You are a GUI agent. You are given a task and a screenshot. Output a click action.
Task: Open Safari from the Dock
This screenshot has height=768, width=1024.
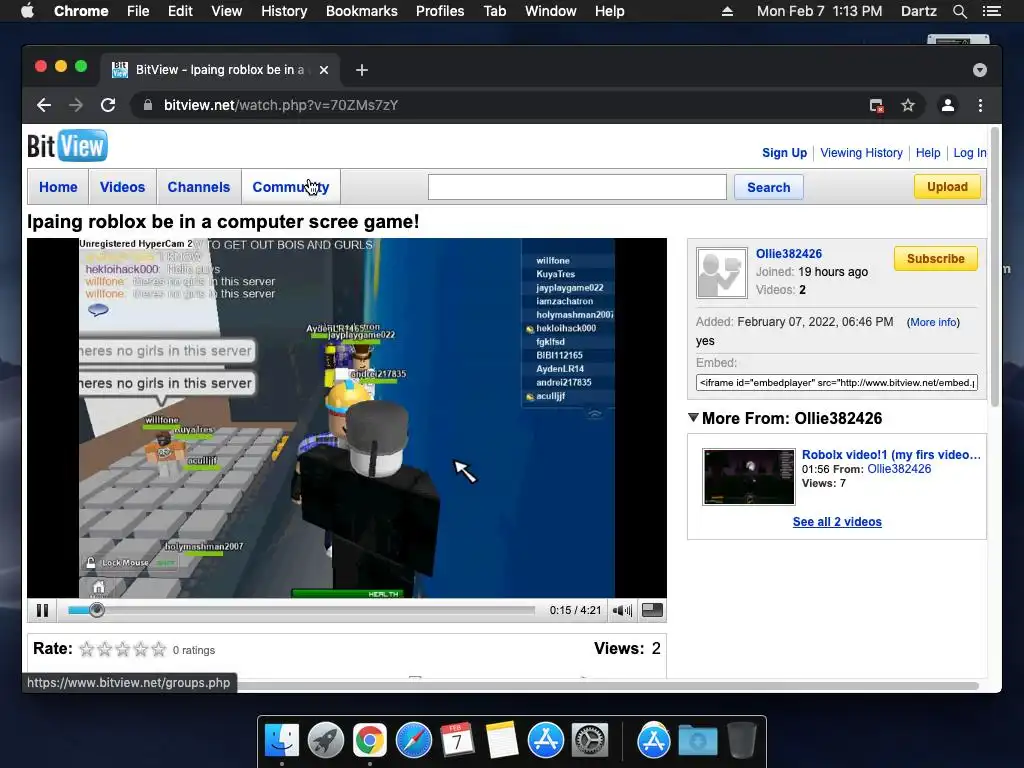pos(414,741)
